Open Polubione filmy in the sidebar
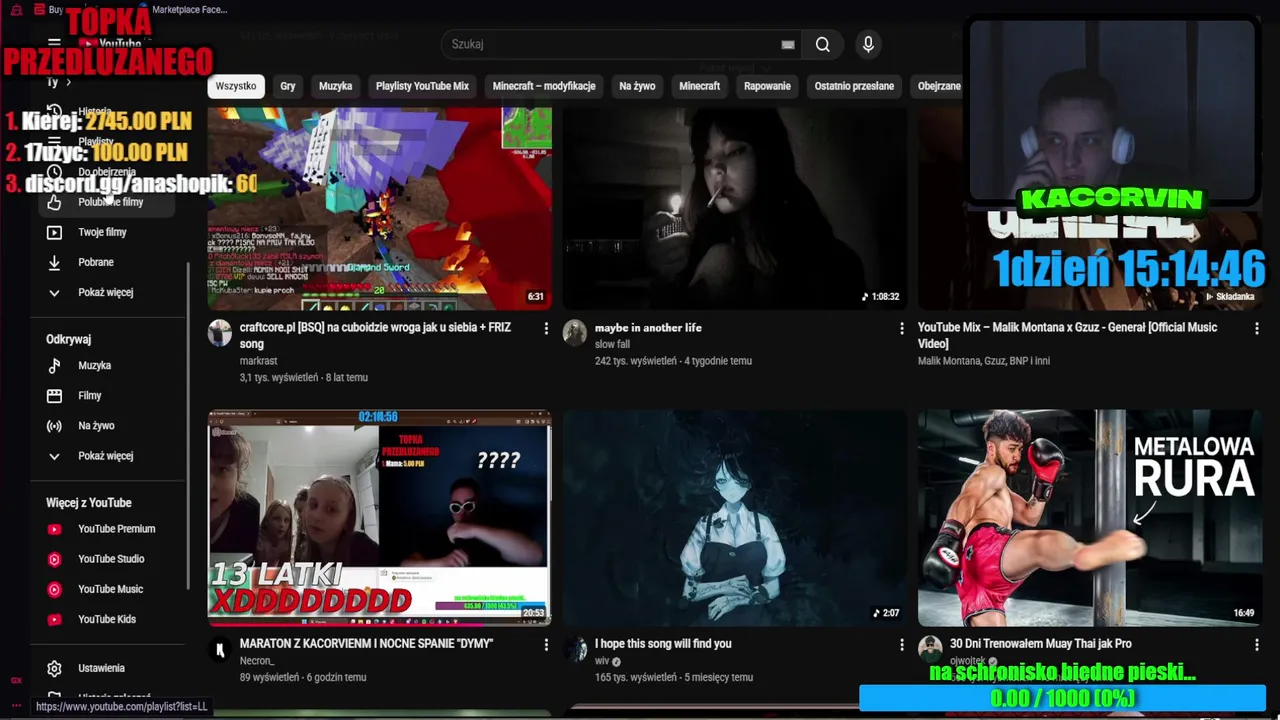1280x720 pixels. tap(108, 202)
